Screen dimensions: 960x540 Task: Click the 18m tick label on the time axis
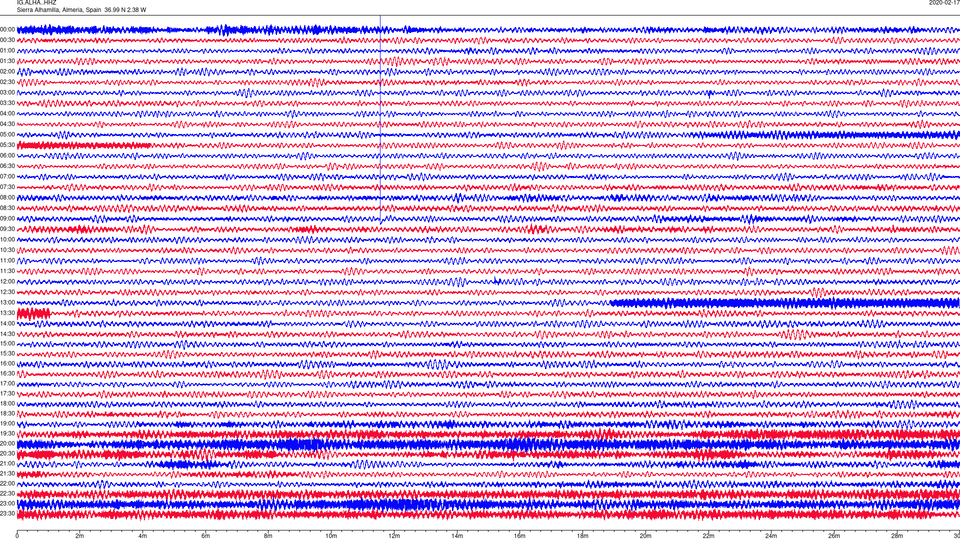[582, 536]
